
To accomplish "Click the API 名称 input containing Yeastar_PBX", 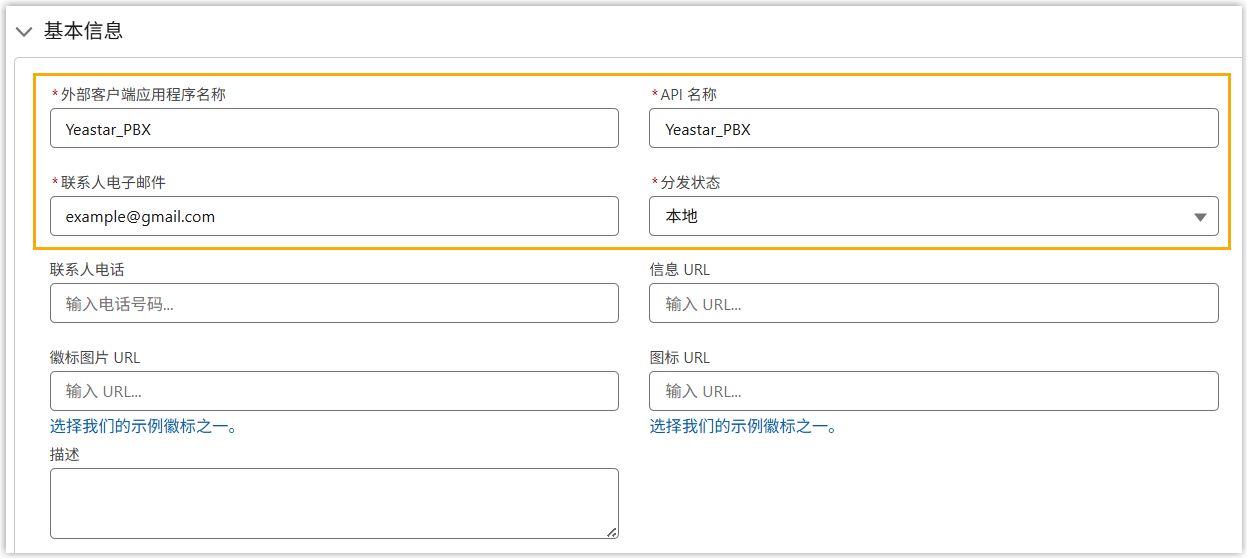I will [933, 129].
